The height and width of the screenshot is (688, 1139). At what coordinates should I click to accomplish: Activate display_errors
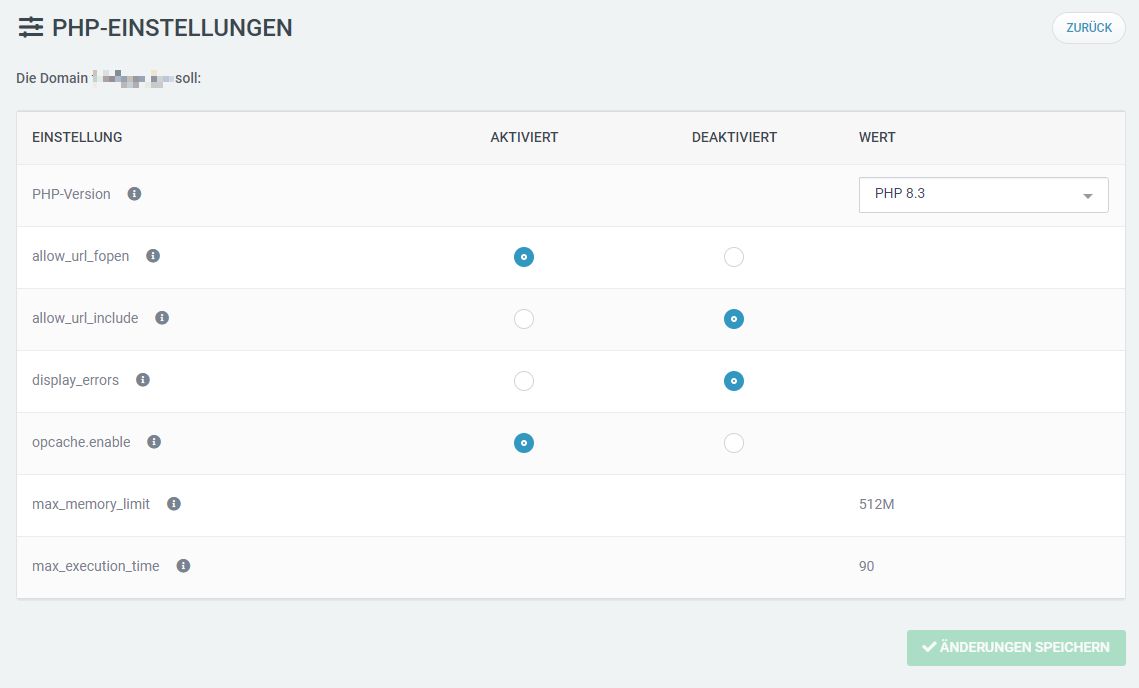click(x=523, y=380)
